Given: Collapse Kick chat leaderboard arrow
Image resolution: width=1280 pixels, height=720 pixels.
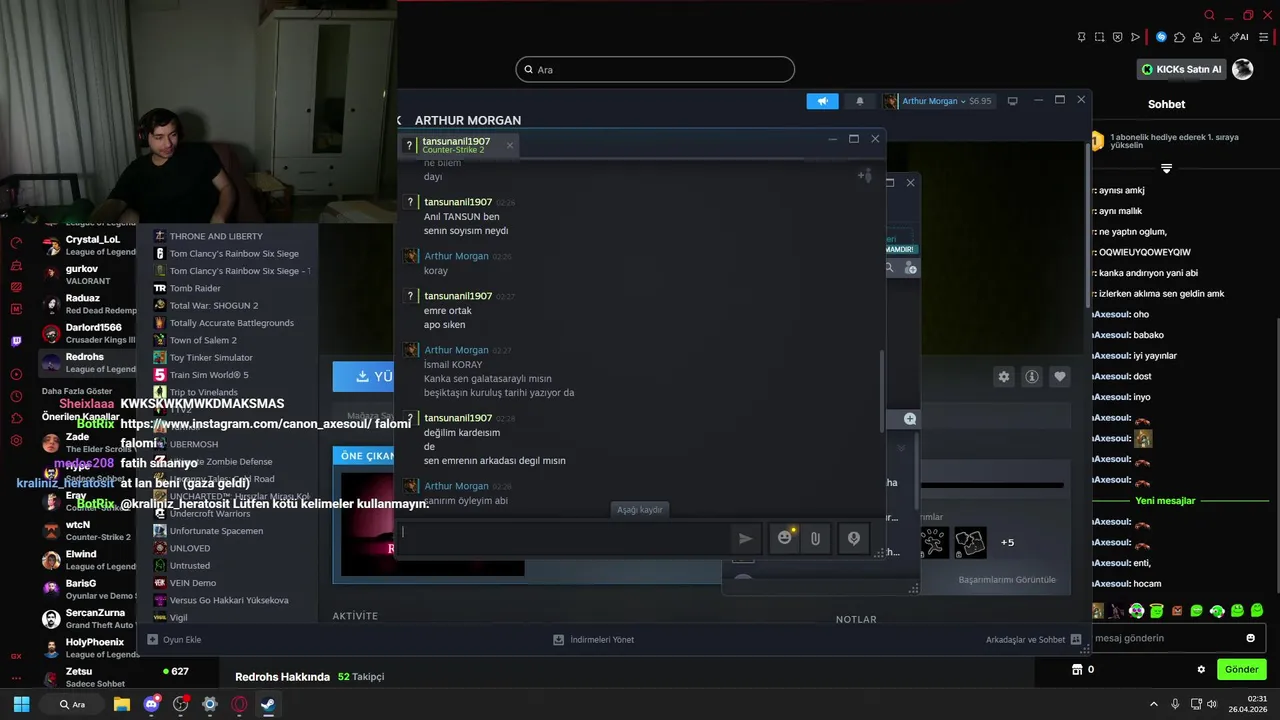Looking at the screenshot, I should click(1166, 169).
